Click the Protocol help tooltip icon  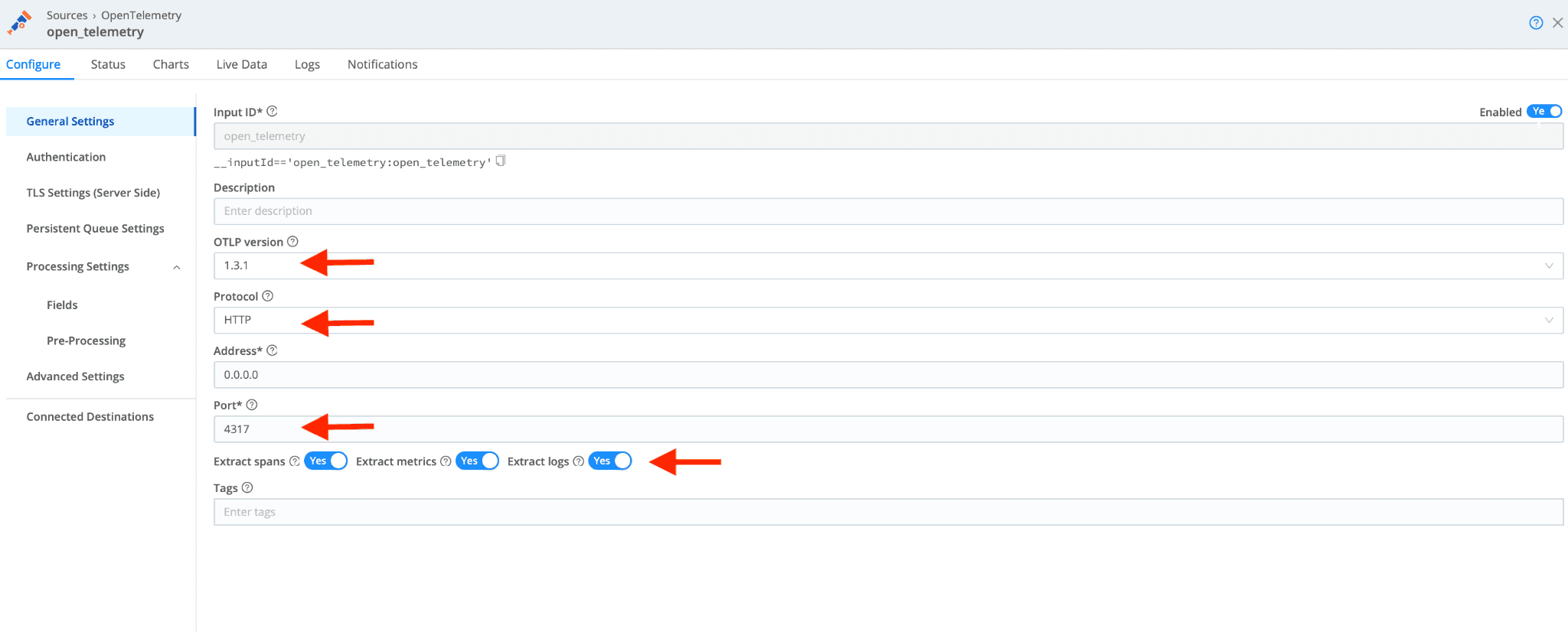click(x=268, y=296)
